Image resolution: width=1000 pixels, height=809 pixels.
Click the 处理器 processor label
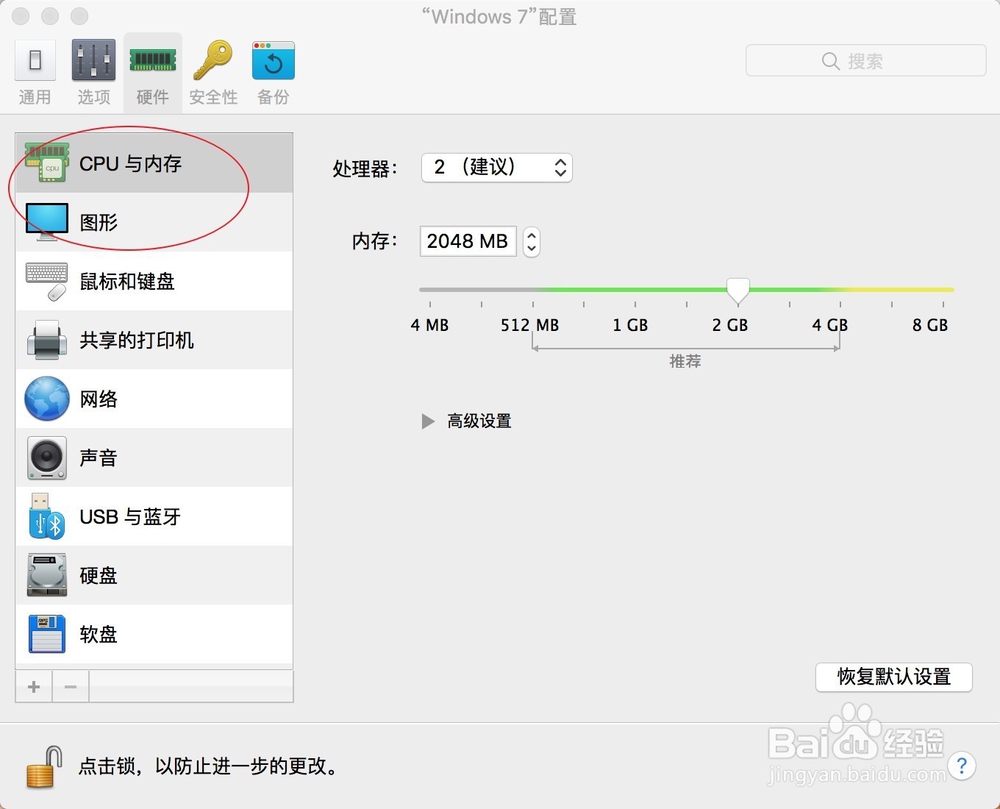click(365, 168)
